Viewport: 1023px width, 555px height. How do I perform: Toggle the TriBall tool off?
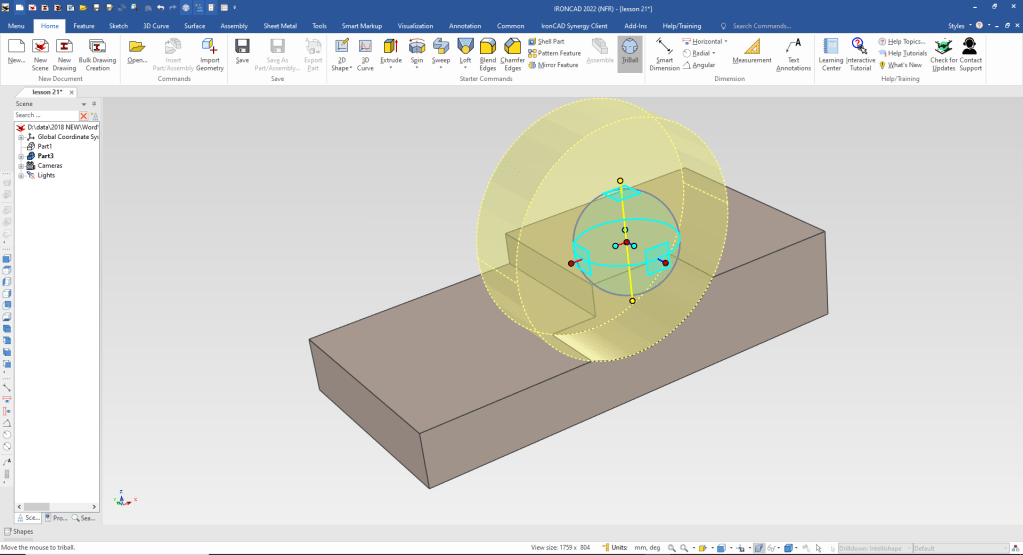pos(629,51)
